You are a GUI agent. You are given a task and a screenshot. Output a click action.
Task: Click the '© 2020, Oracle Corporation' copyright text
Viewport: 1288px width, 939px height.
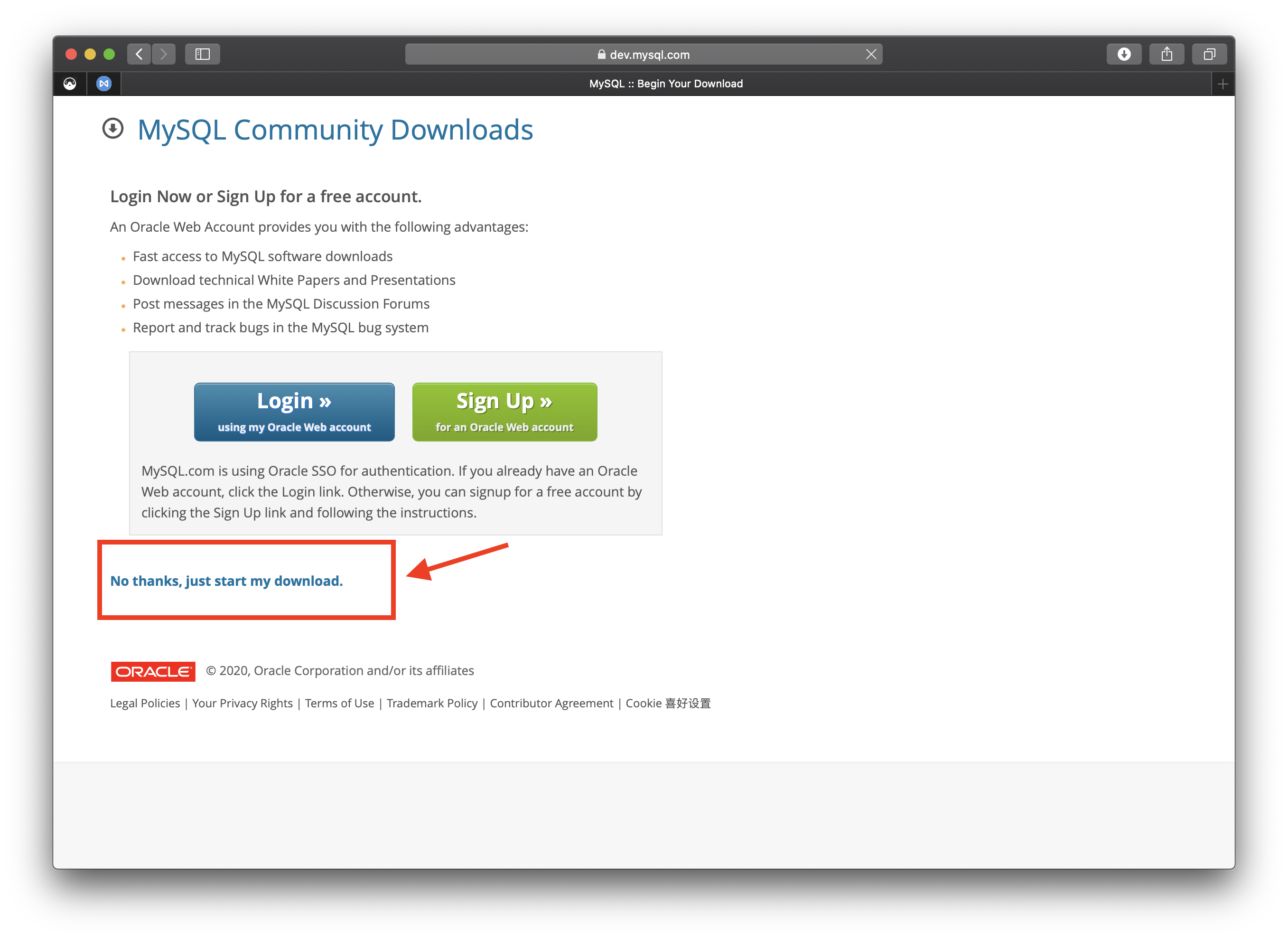(x=340, y=671)
